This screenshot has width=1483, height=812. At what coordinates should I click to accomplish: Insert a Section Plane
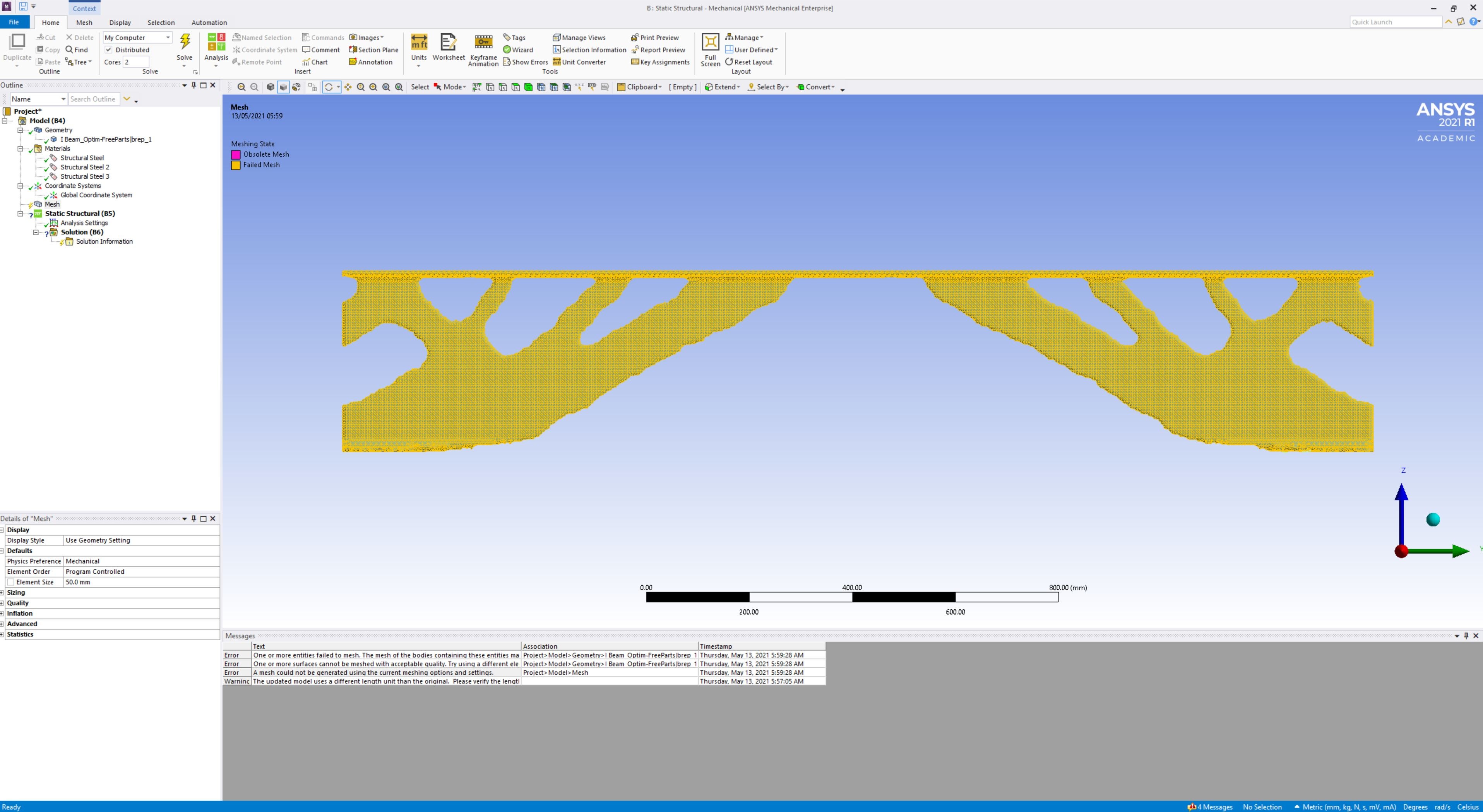point(373,50)
